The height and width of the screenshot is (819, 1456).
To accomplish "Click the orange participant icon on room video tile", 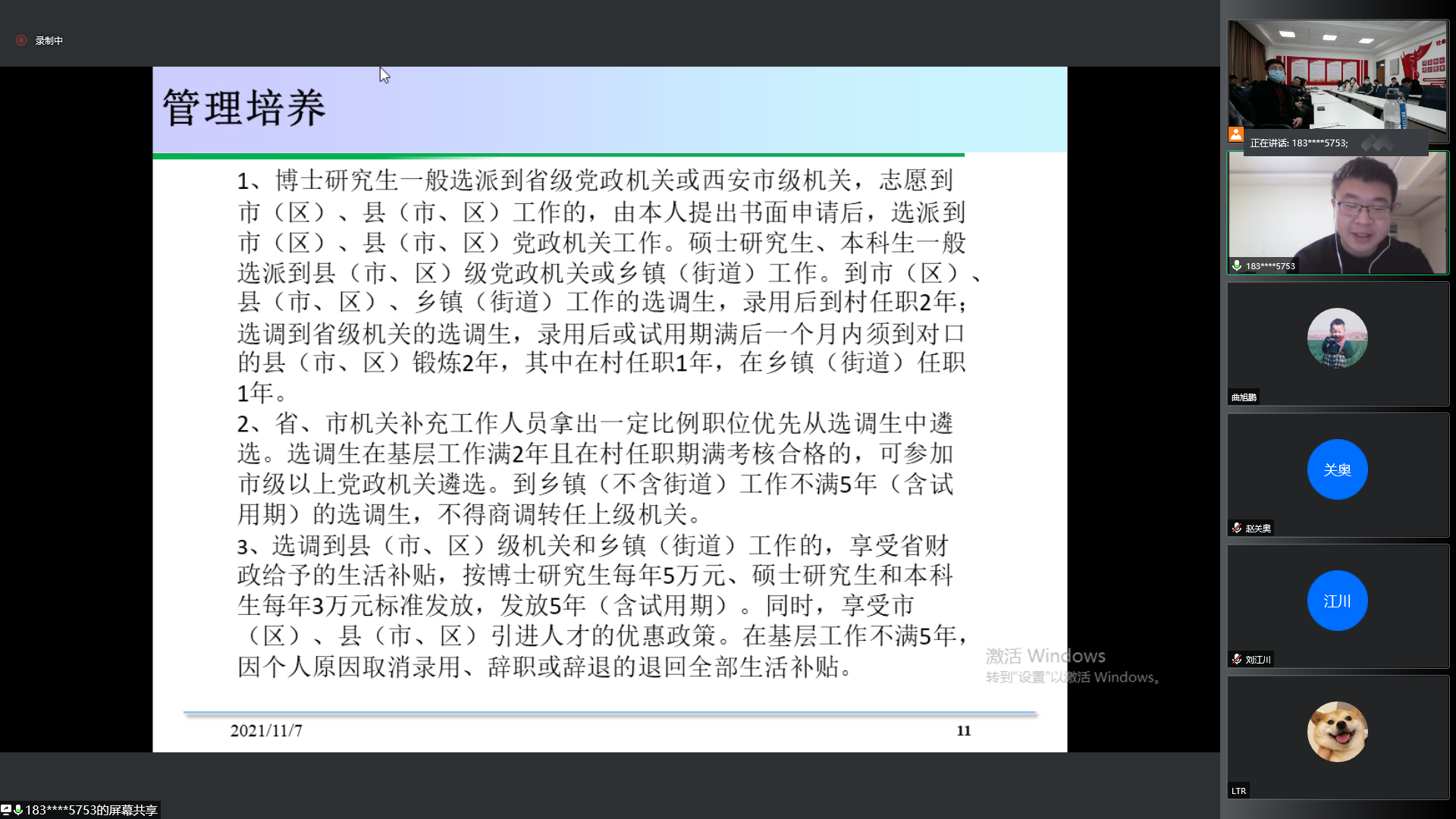I will click(1235, 136).
